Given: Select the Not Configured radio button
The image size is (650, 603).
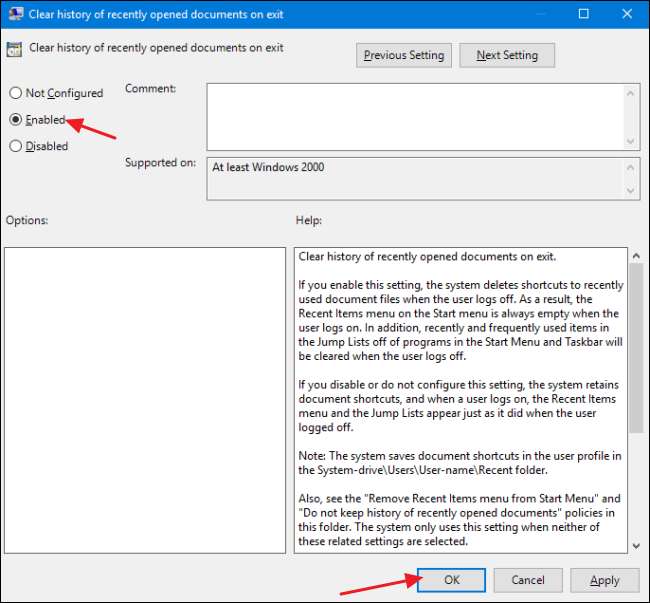Looking at the screenshot, I should click(x=15, y=93).
